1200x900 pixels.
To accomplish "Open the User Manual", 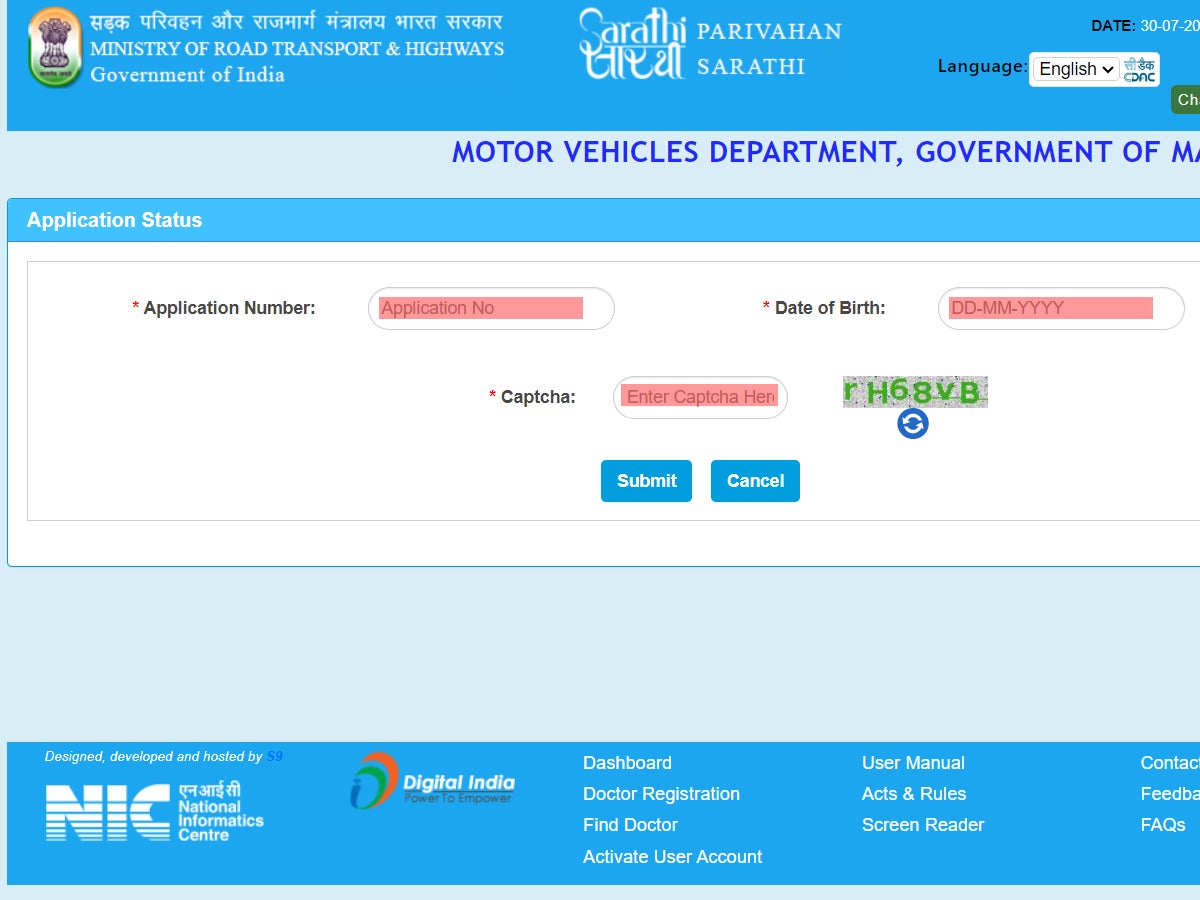I will pyautogui.click(x=912, y=763).
